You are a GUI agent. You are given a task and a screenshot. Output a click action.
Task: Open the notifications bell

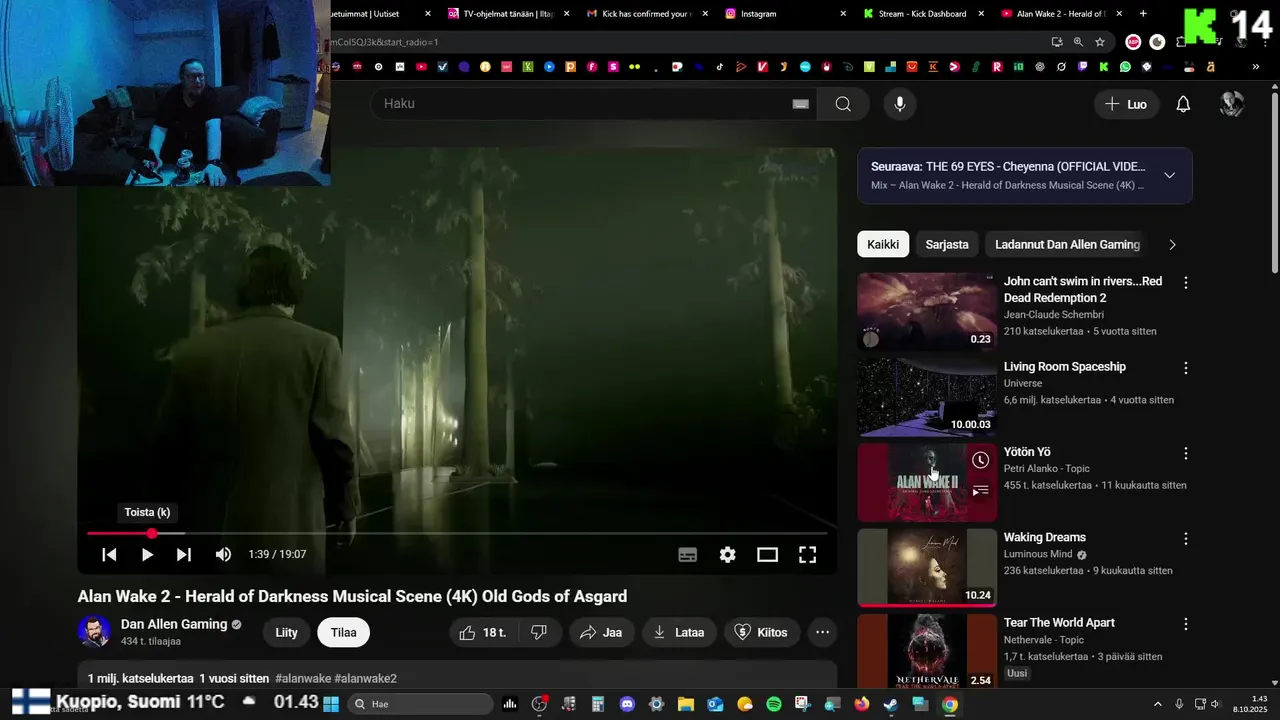point(1183,104)
